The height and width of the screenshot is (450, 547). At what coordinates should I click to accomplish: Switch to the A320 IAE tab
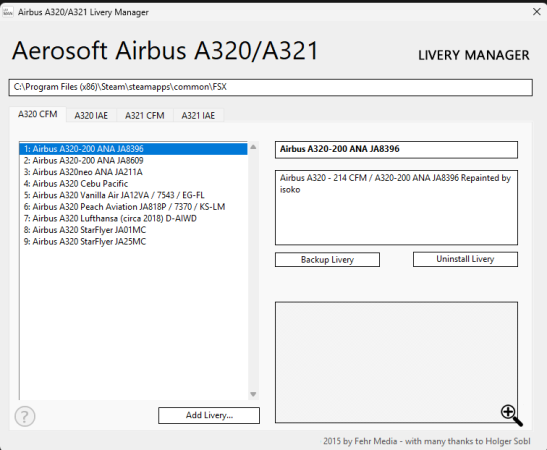click(91, 115)
